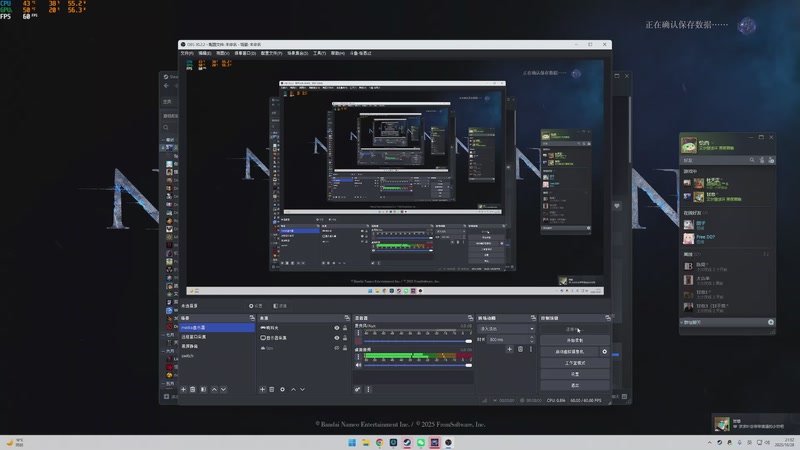Open 场景集合(S) menu in OBS
800x450 pixels.
pyautogui.click(x=297, y=53)
